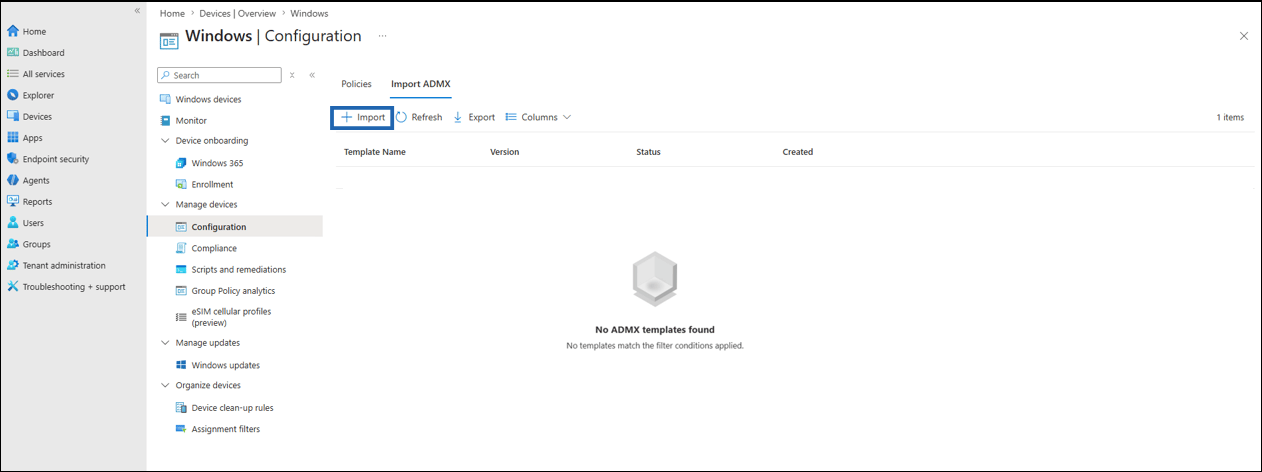Screen dimensions: 1262x472
Task: Collapse the submenu with double chevron
Action: 312,75
